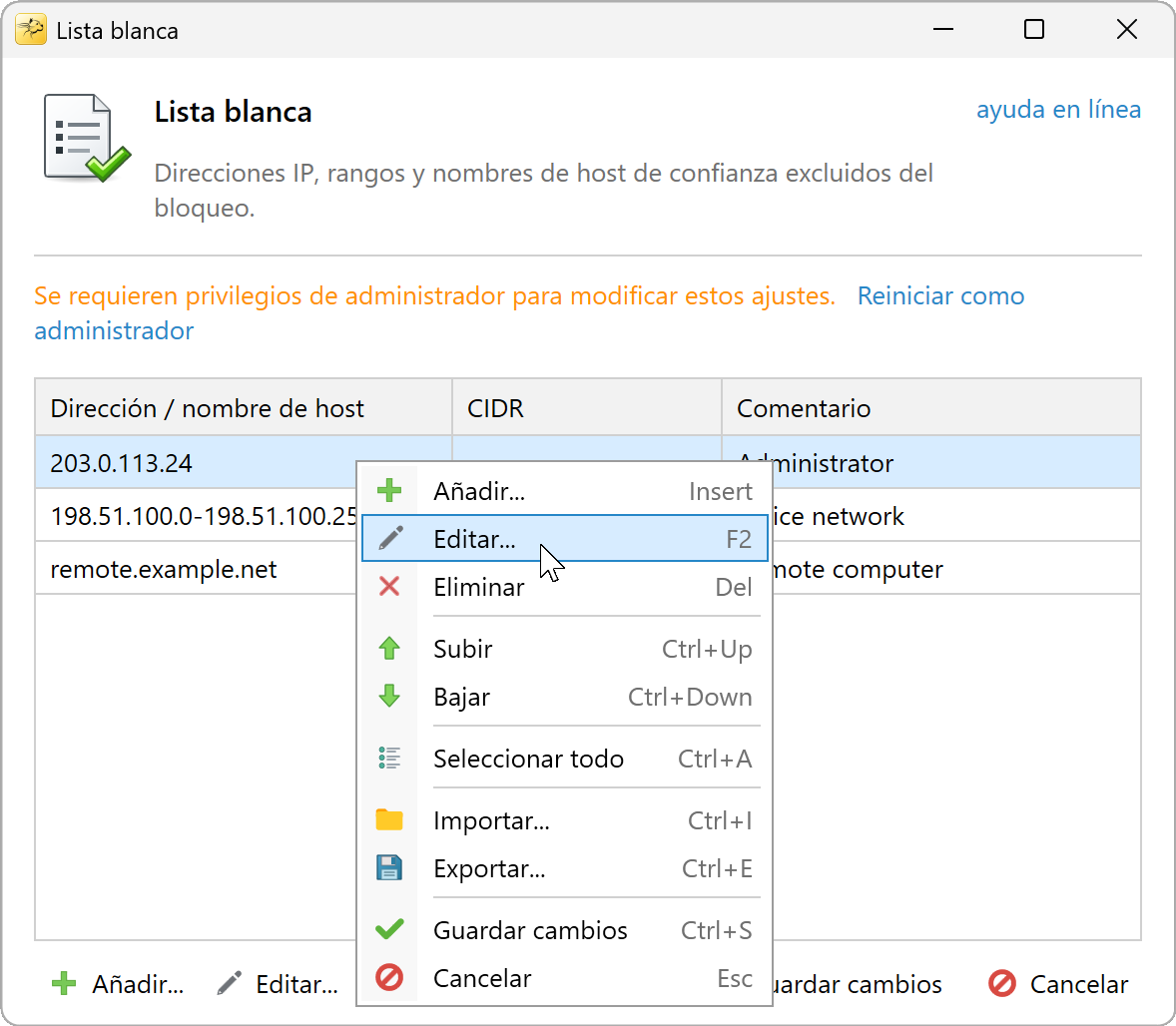Click the green up arrow icon beside Subir

point(389,648)
